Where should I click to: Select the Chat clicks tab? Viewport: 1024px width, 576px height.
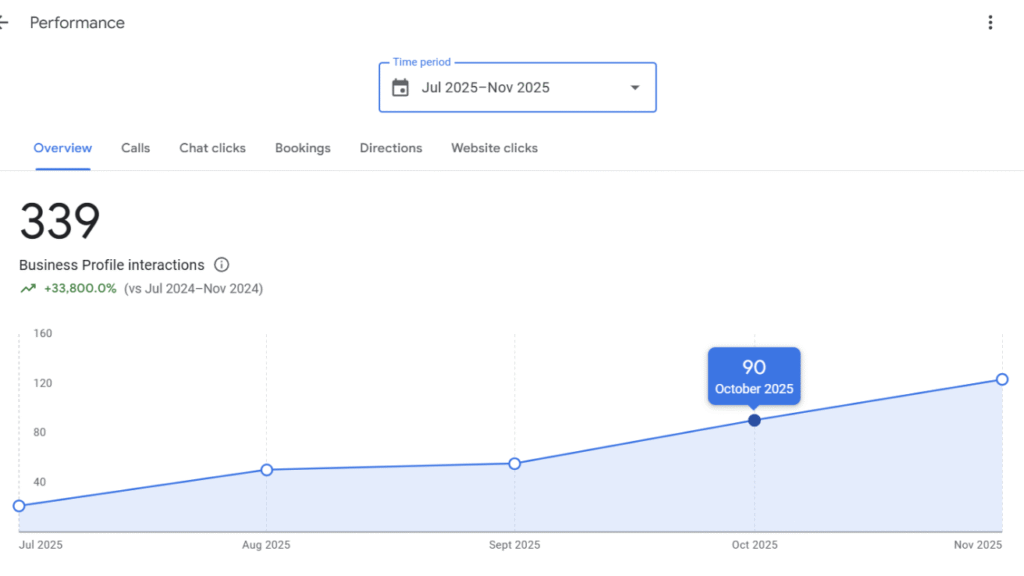[212, 148]
